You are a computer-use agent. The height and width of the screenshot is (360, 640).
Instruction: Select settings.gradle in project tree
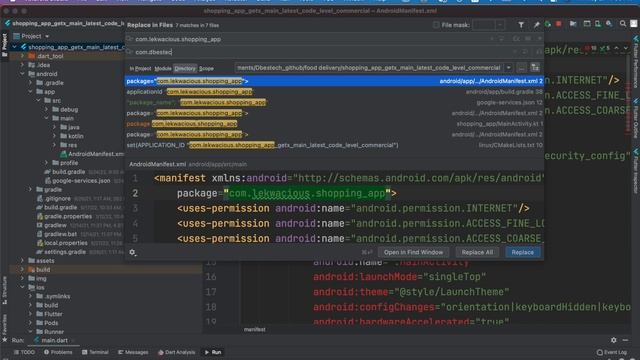[x=61, y=252]
